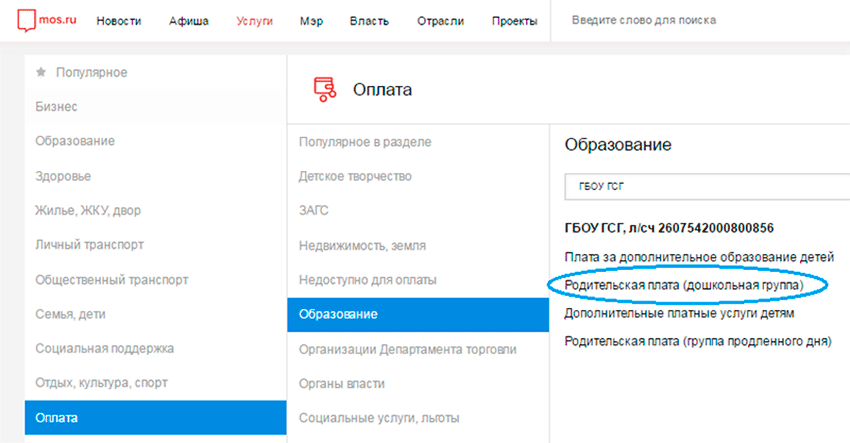
Task: Open Плата за дополнительное образование детей
Action: tap(699, 257)
